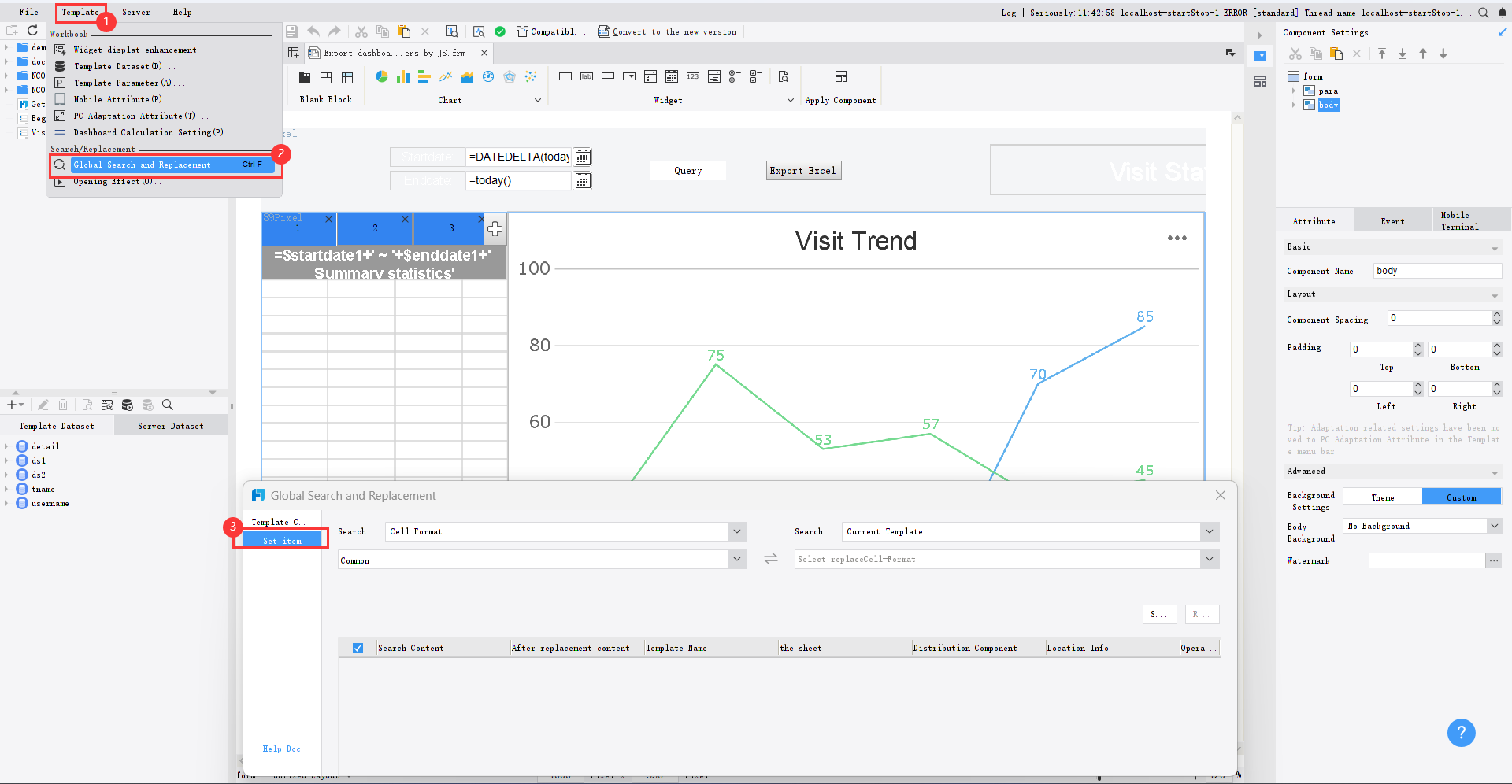1512x784 pixels.
Task: Move component to bottom in Component Settings
Action: pyautogui.click(x=1403, y=54)
